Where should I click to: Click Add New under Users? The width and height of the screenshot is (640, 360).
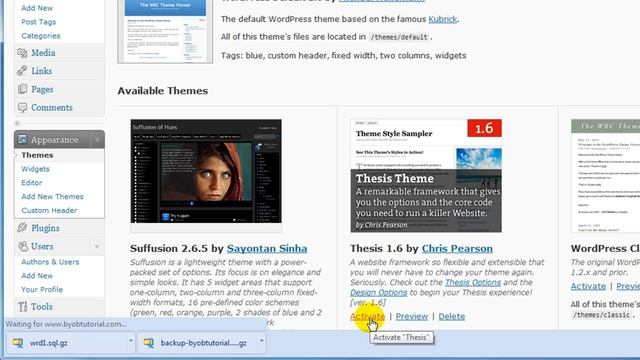(x=37, y=276)
